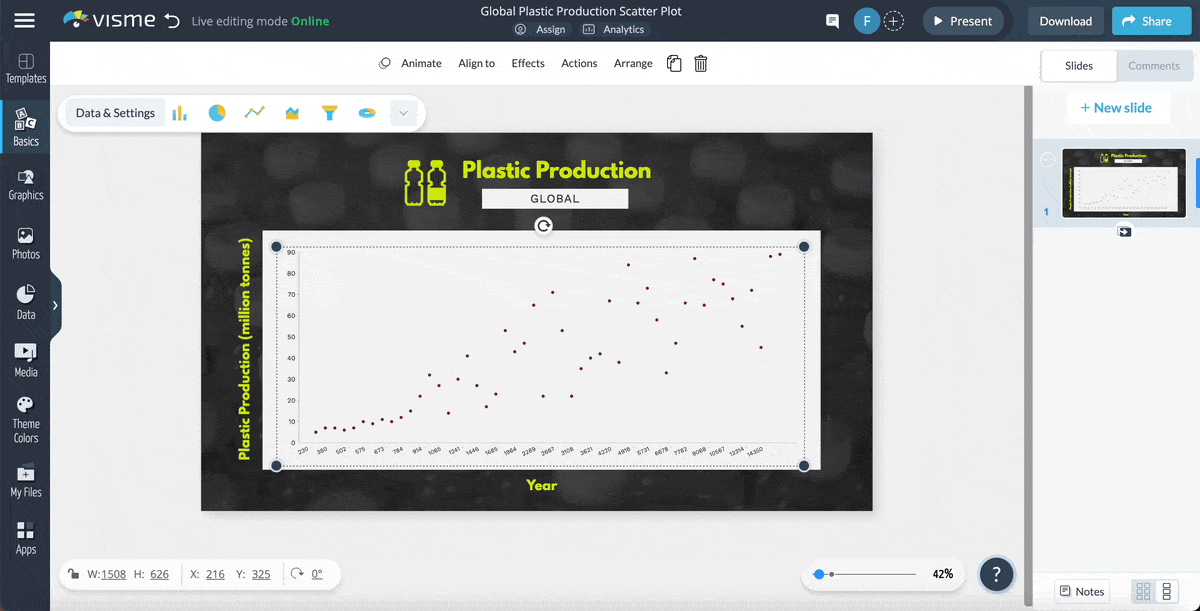Choose the line chart type icon
1200x611 pixels.
[254, 113]
